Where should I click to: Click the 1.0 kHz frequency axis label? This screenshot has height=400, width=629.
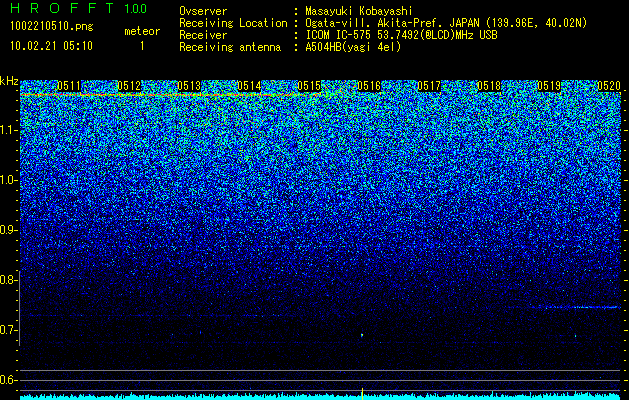tap(9, 180)
